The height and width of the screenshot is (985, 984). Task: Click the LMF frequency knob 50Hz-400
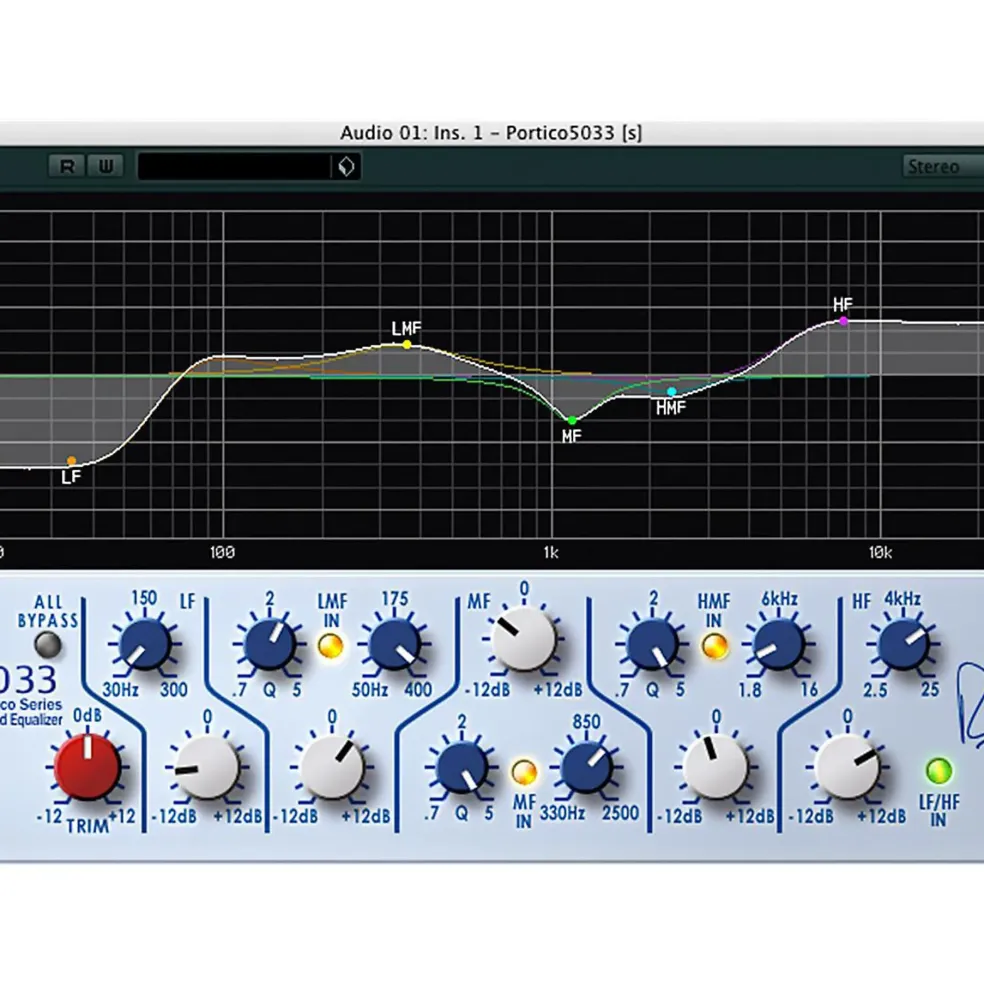coord(395,644)
